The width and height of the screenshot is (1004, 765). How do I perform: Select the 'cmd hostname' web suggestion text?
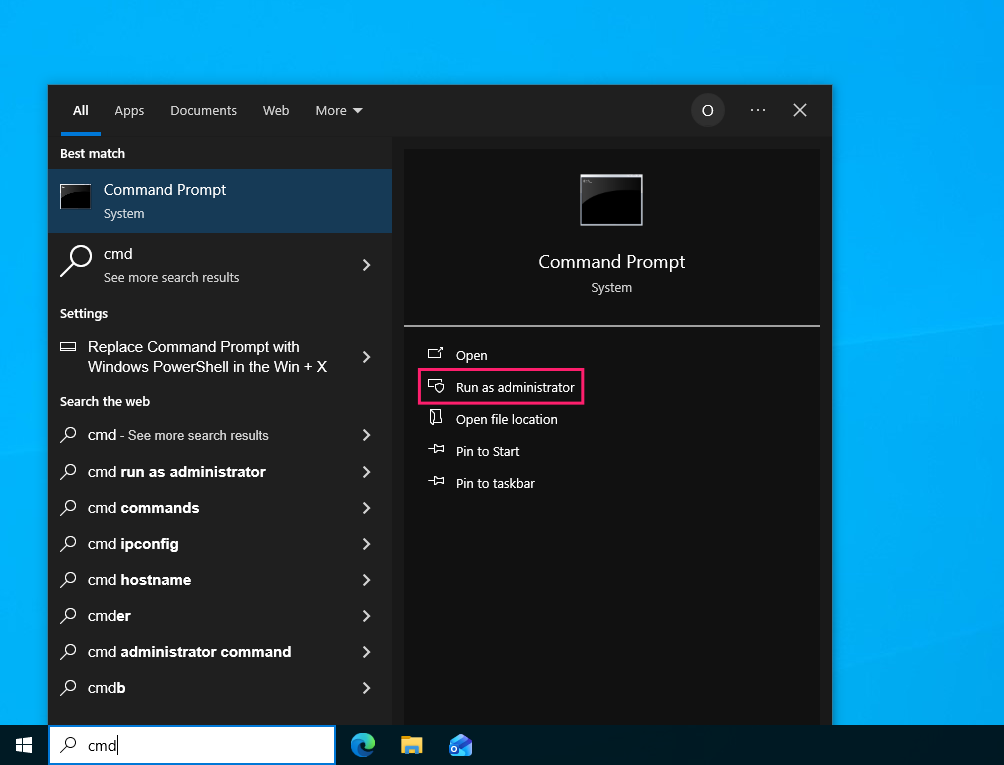[140, 580]
